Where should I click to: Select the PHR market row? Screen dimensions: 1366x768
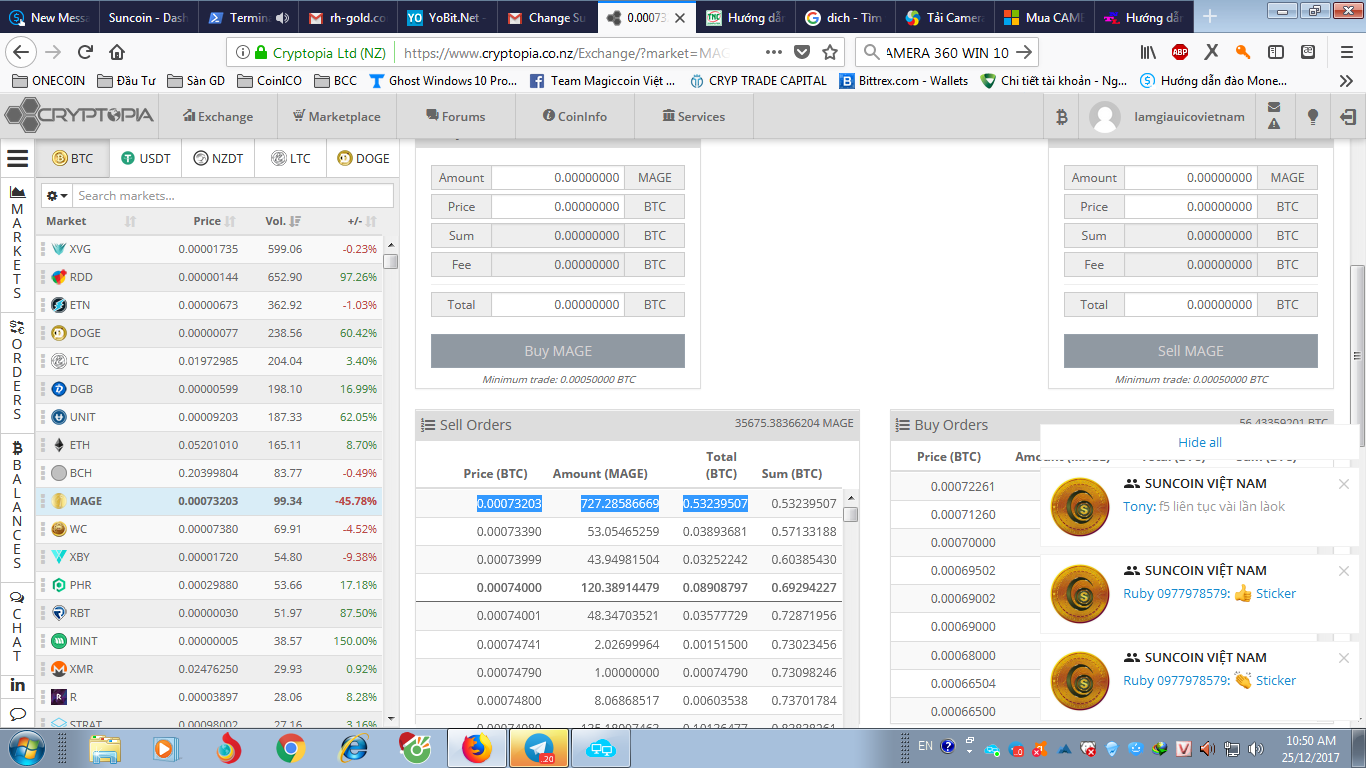coord(210,585)
